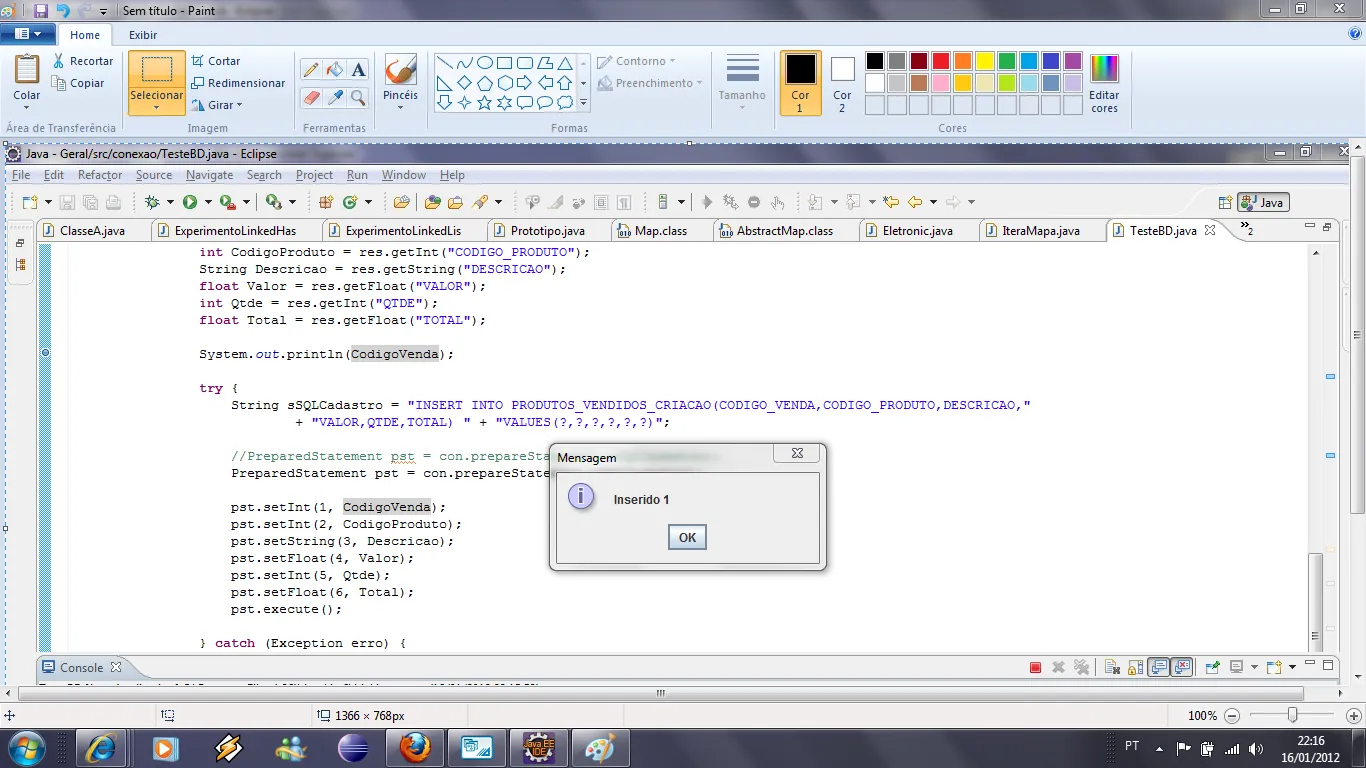
Task: Click the Recortar (cut) icon
Action: click(x=59, y=61)
